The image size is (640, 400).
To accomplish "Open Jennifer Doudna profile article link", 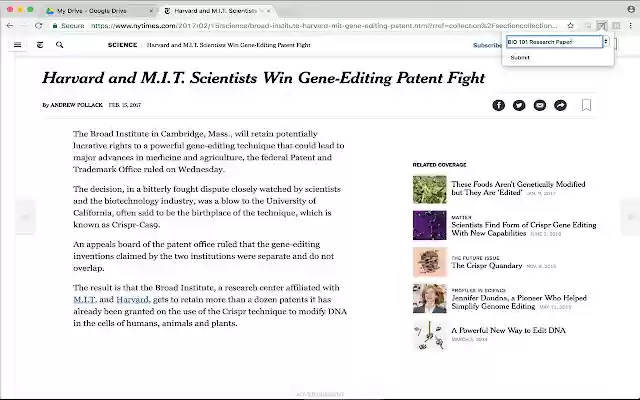I will click(x=519, y=302).
